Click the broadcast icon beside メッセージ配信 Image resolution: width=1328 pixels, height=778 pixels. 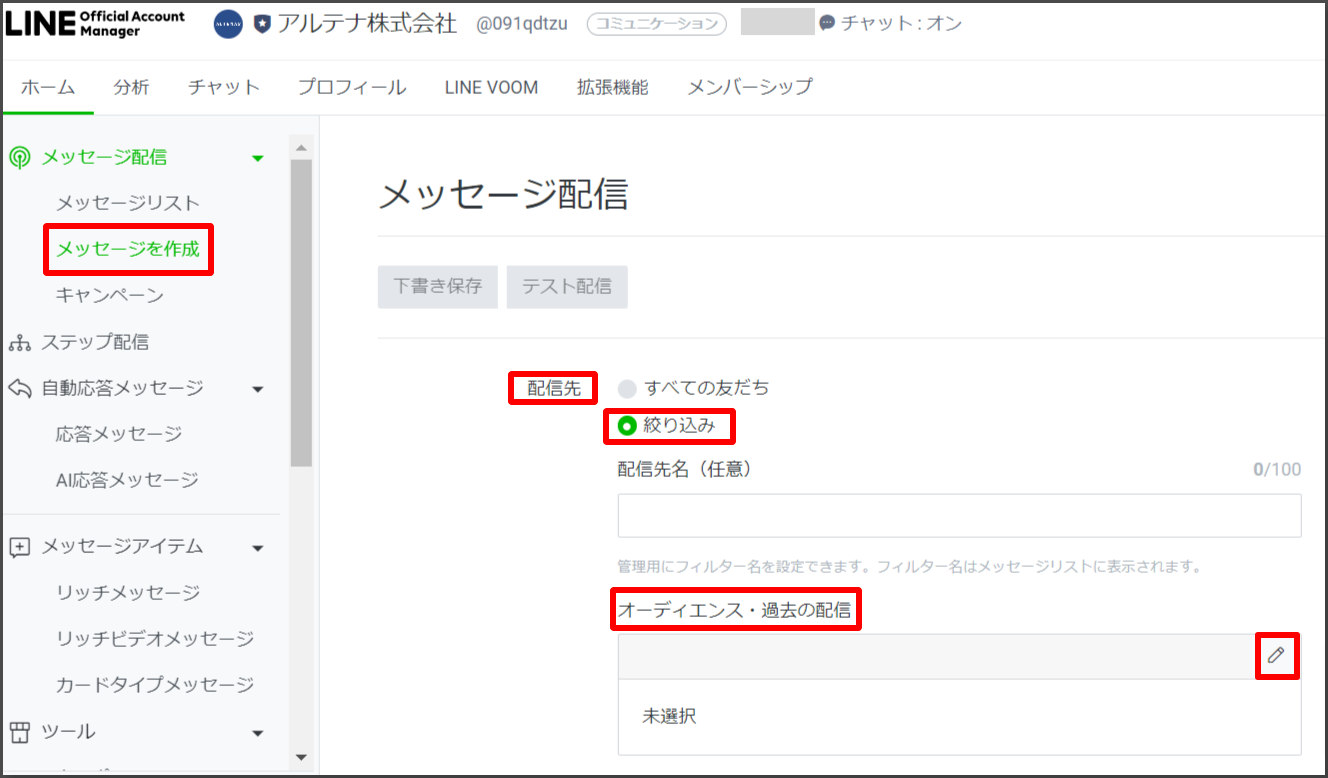(x=19, y=157)
